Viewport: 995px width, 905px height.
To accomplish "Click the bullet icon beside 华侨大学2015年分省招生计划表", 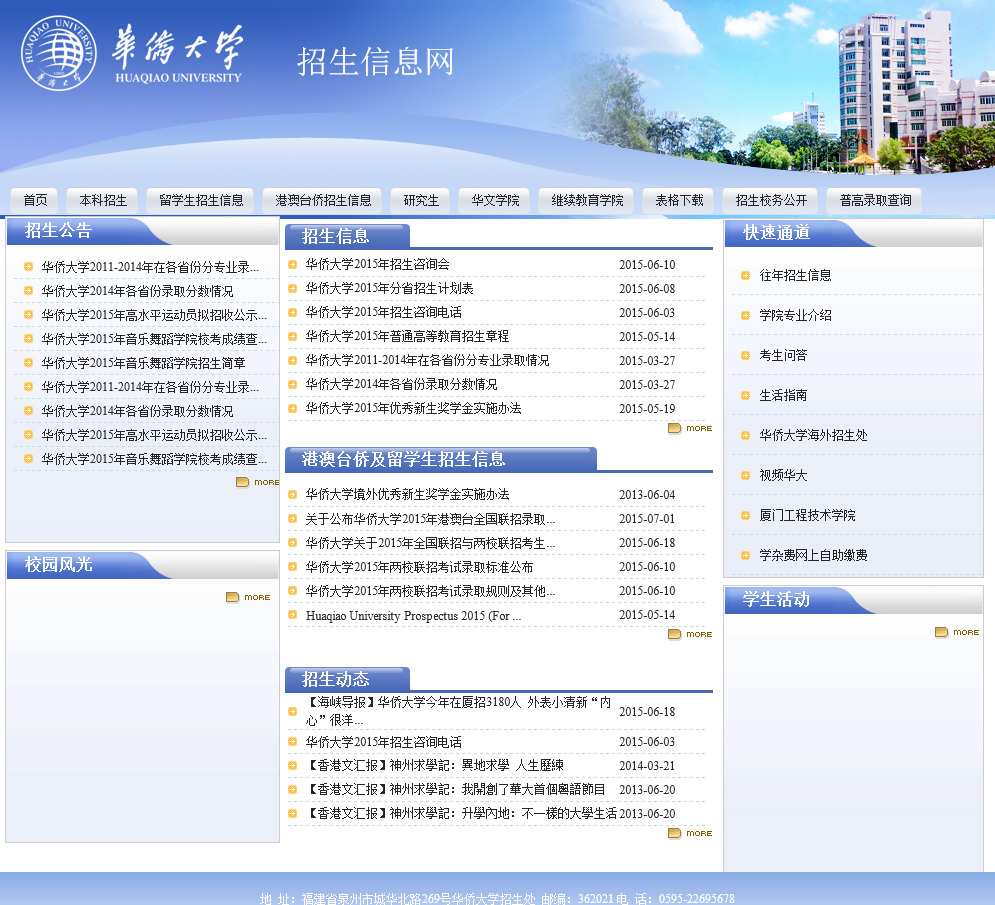I will pyautogui.click(x=293, y=289).
